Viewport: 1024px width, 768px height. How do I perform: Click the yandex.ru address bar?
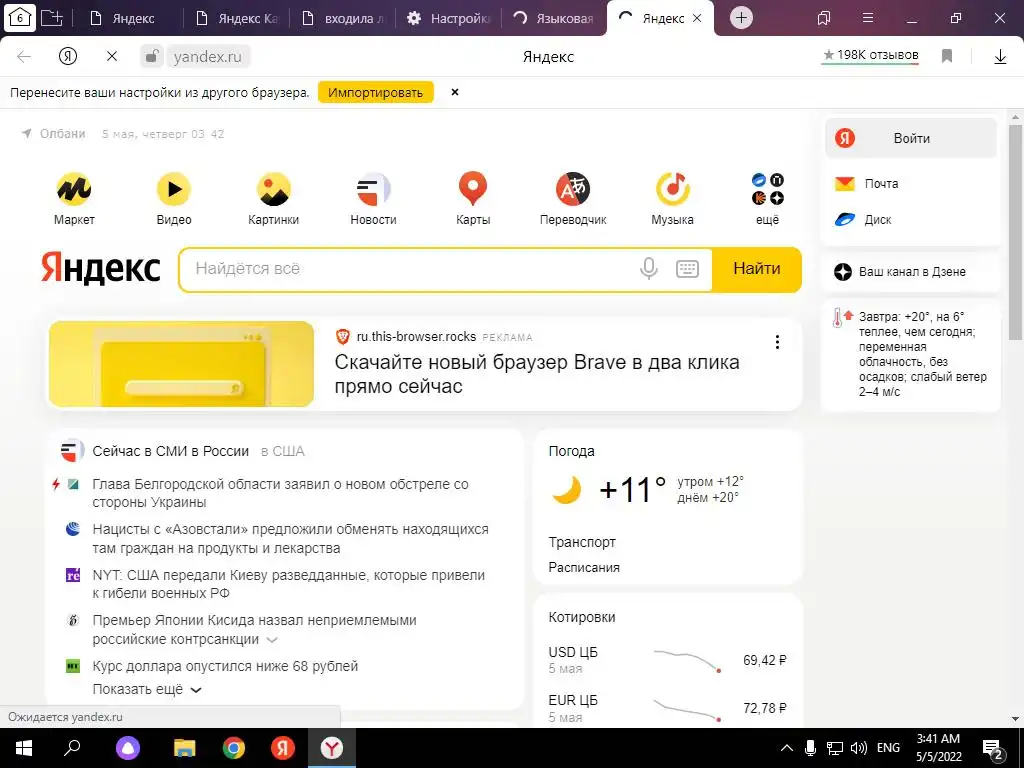[208, 57]
